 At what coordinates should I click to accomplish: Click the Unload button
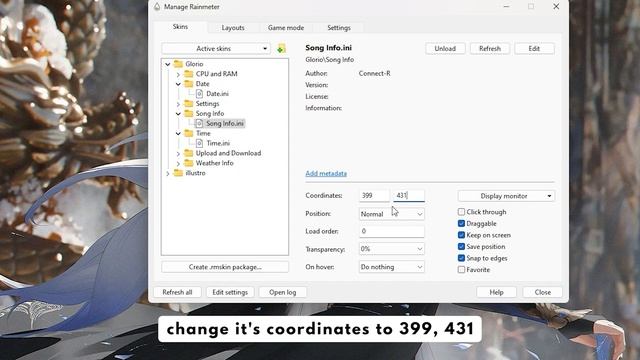click(x=445, y=49)
